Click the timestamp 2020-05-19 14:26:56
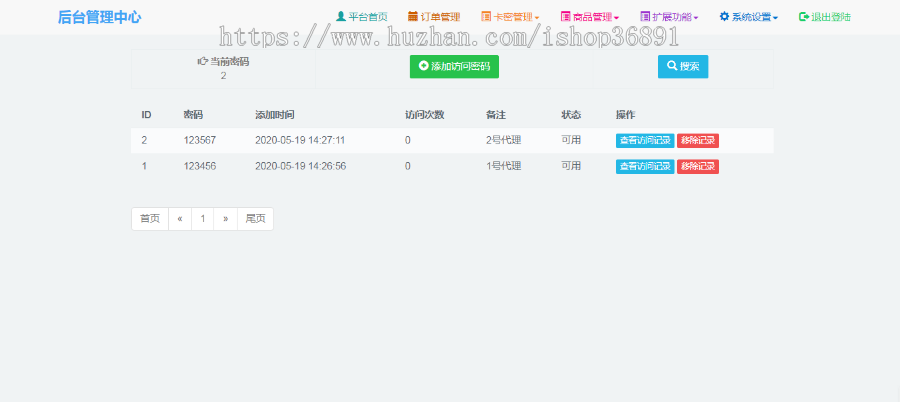This screenshot has width=900, height=402. coord(301,166)
